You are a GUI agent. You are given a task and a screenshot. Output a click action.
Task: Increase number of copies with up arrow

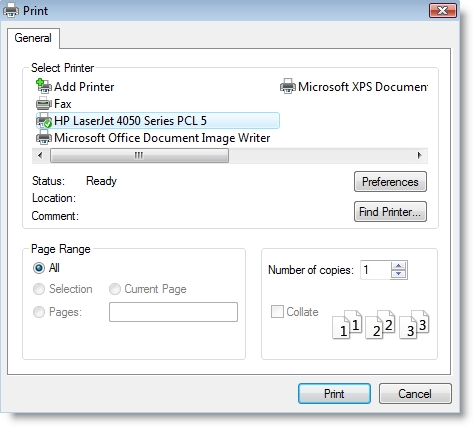coord(399,266)
